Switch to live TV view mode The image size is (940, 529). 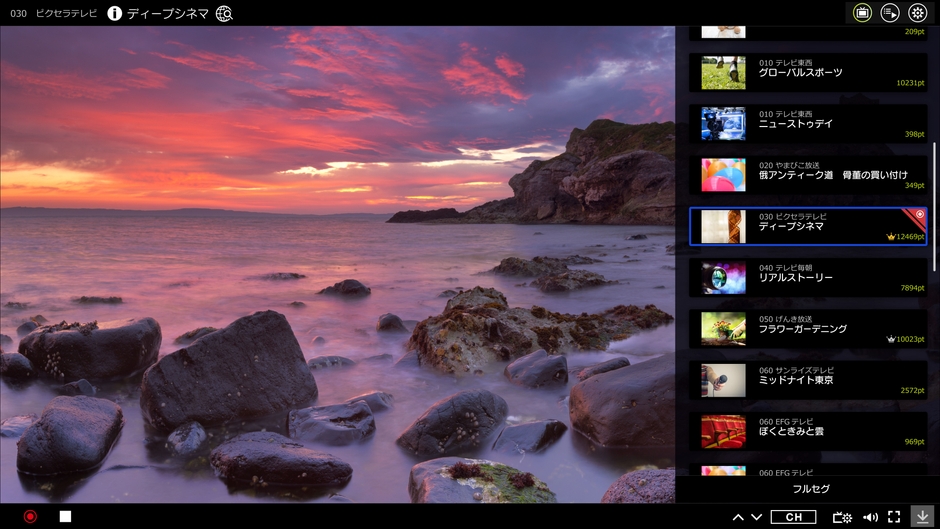861,13
